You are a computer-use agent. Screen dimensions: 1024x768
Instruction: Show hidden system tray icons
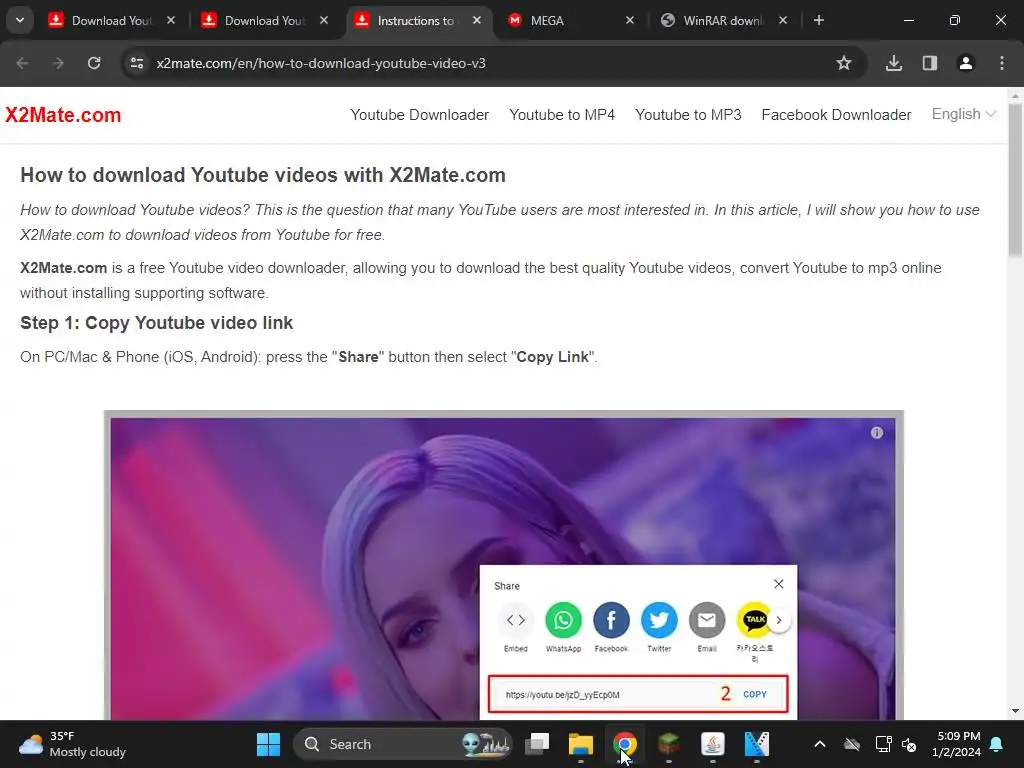[x=820, y=744]
